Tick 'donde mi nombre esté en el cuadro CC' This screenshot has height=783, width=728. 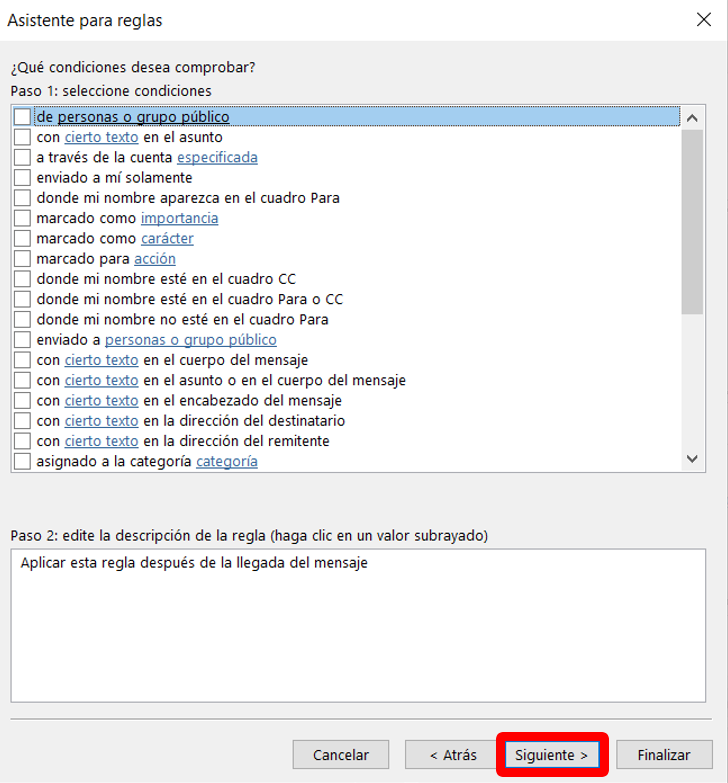point(22,279)
